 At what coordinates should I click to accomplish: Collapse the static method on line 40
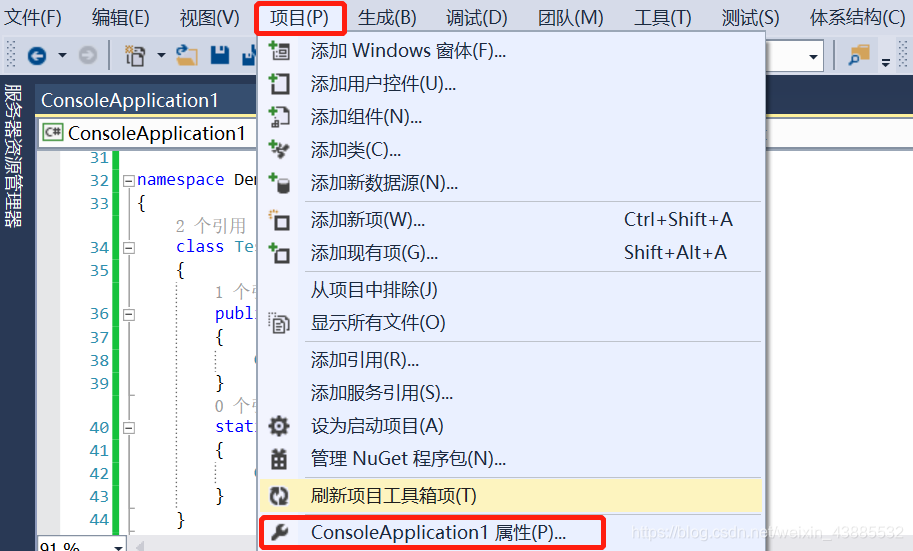pyautogui.click(x=129, y=428)
